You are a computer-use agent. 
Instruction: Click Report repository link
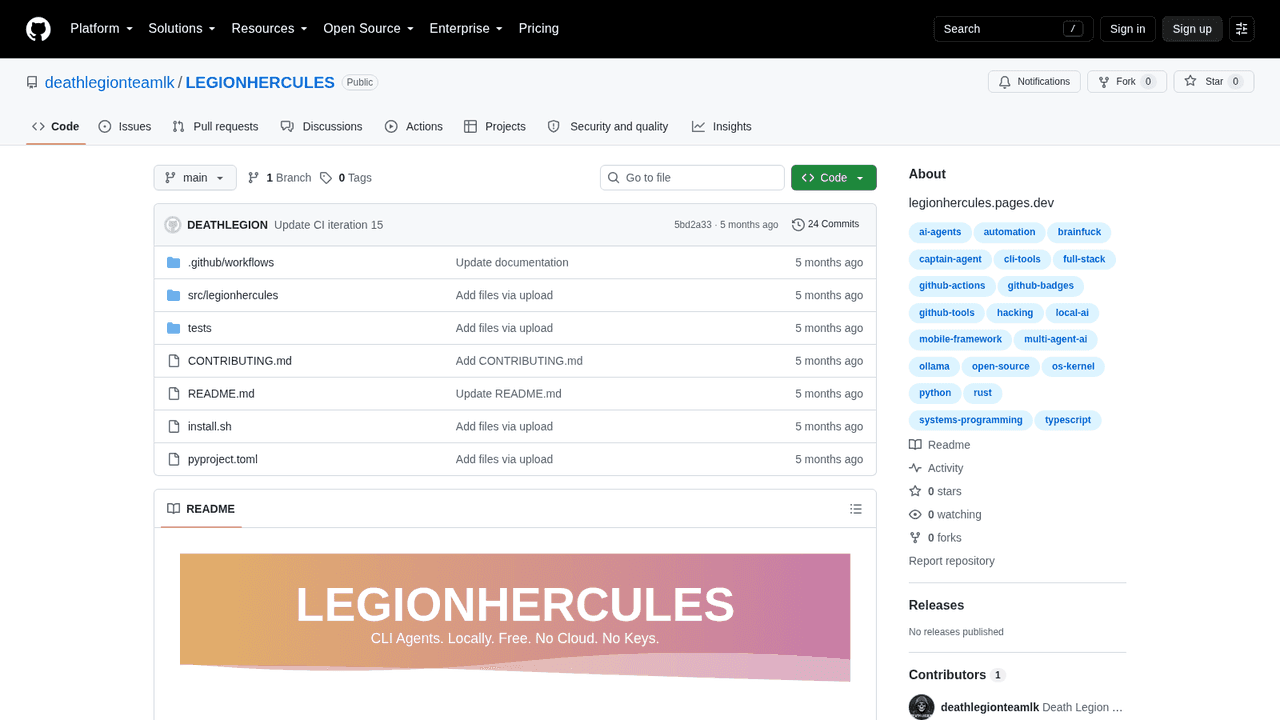(x=952, y=561)
